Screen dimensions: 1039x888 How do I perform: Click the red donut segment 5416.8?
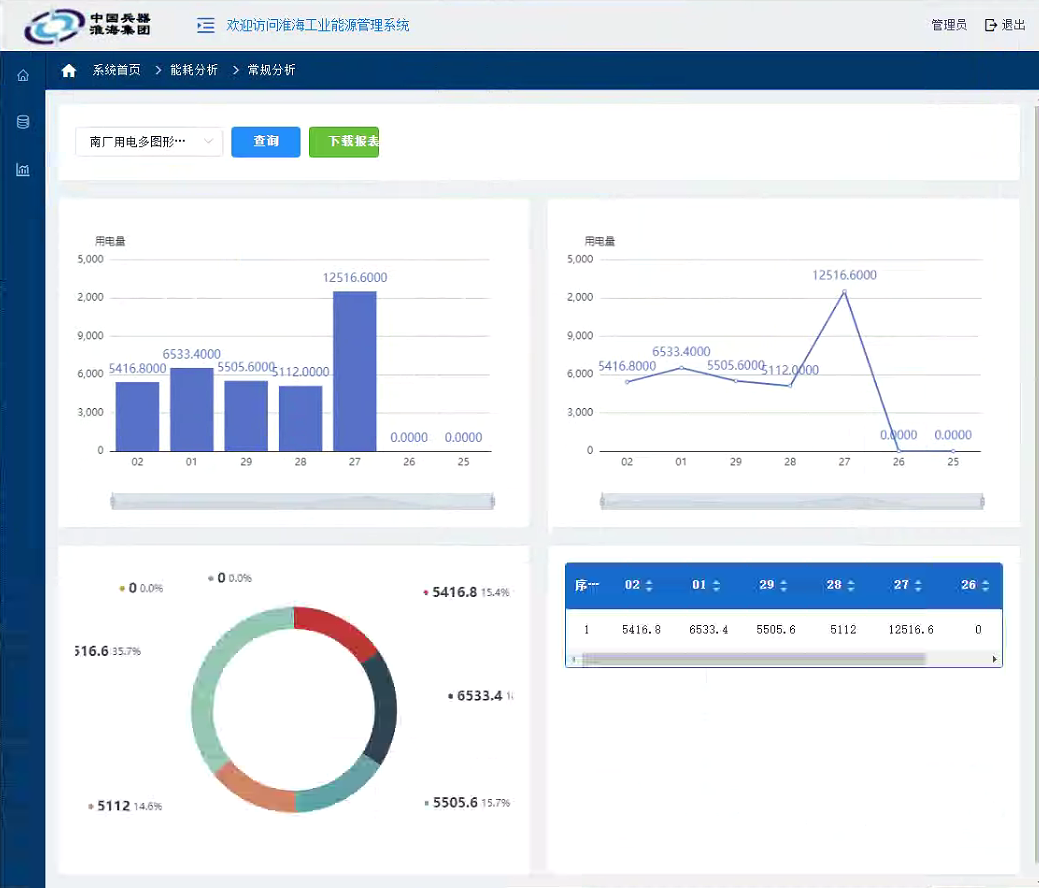pos(334,630)
